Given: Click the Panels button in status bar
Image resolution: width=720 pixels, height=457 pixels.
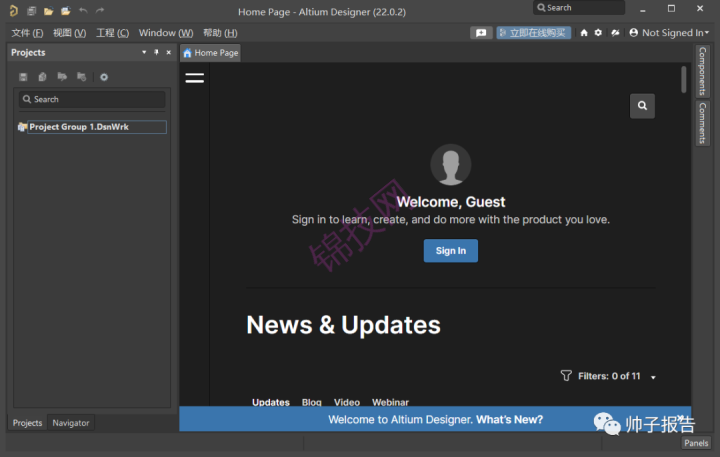Looking at the screenshot, I should (696, 443).
